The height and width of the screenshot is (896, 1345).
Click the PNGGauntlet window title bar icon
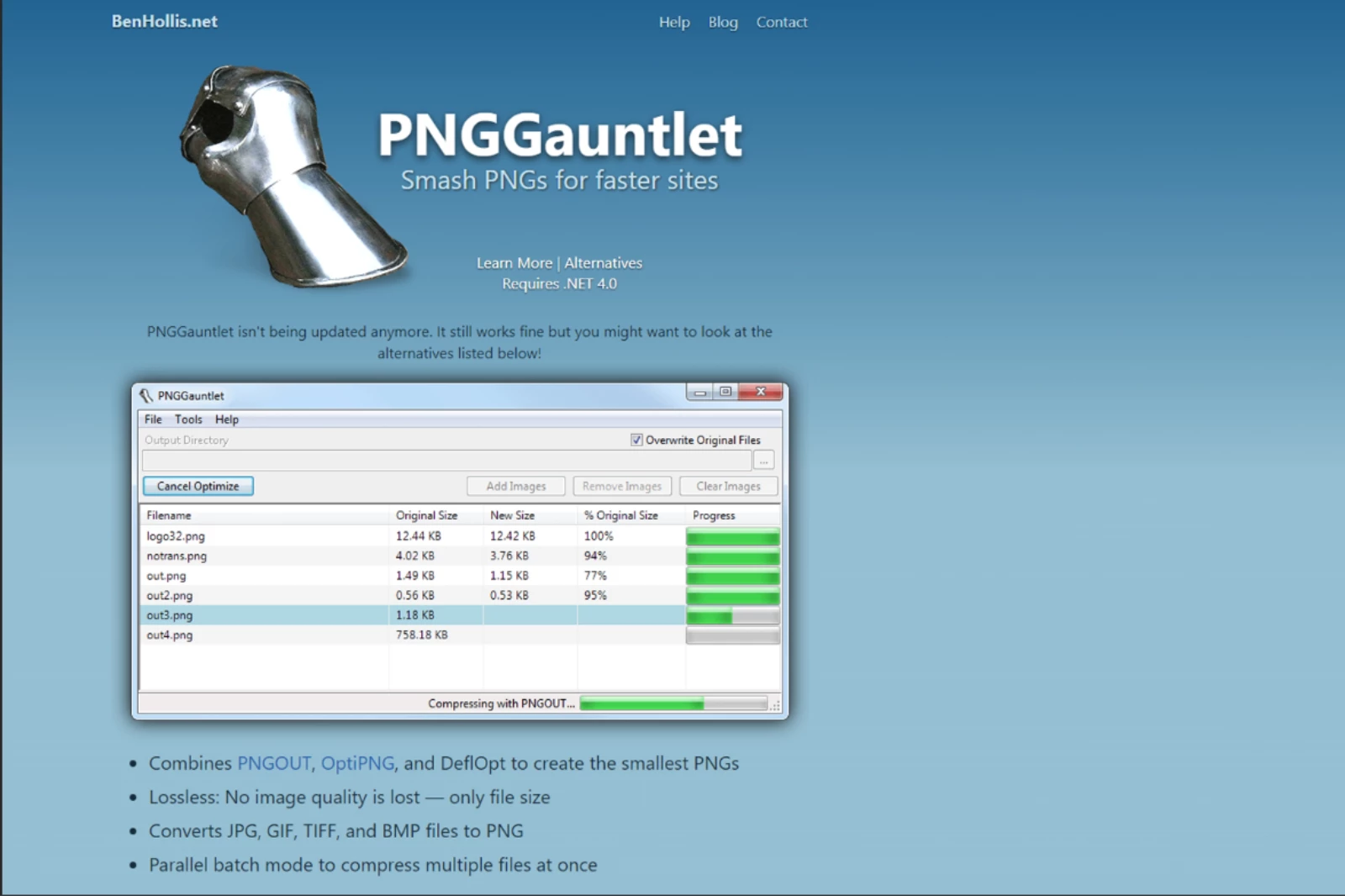pyautogui.click(x=146, y=396)
